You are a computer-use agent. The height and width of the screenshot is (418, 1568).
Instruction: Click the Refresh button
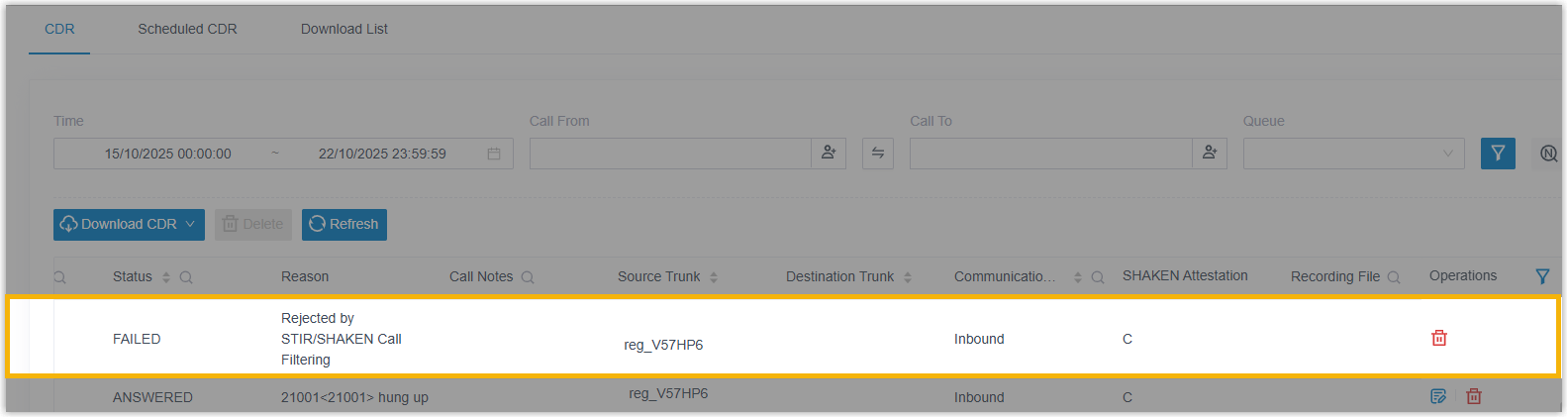click(344, 225)
